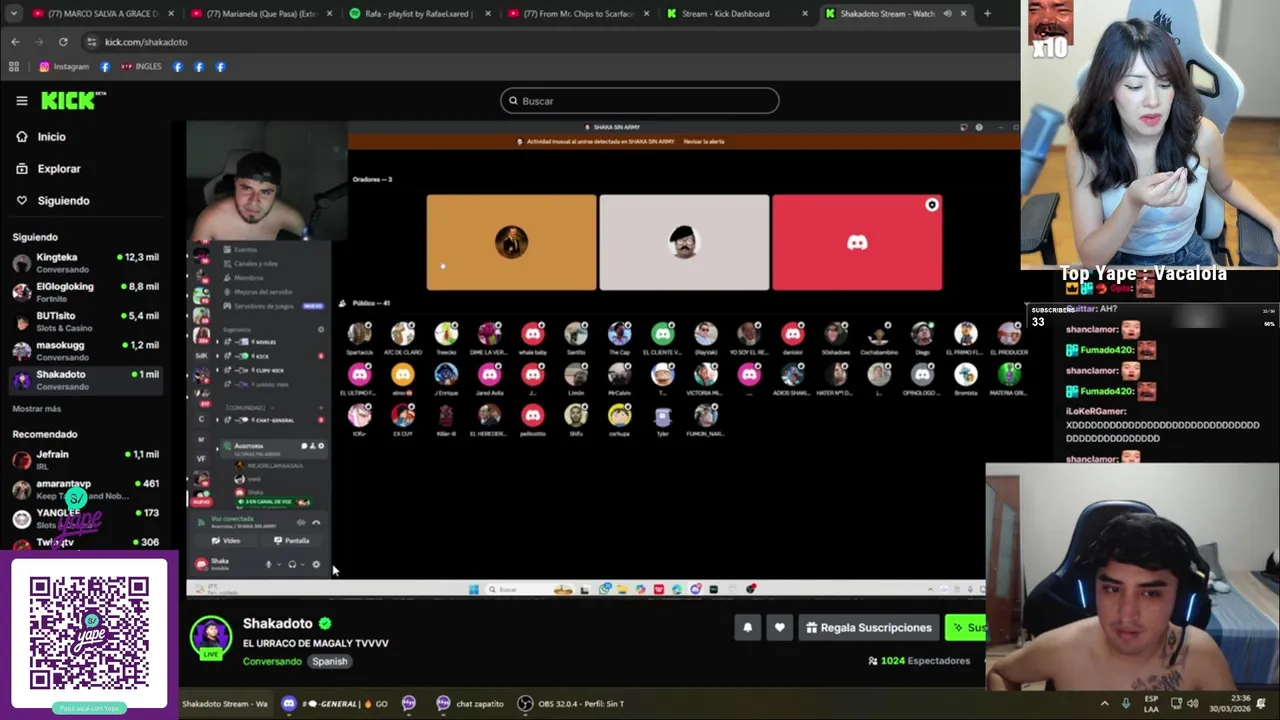Show hidden system tray icons
Image resolution: width=1280 pixels, height=720 pixels.
click(1105, 704)
